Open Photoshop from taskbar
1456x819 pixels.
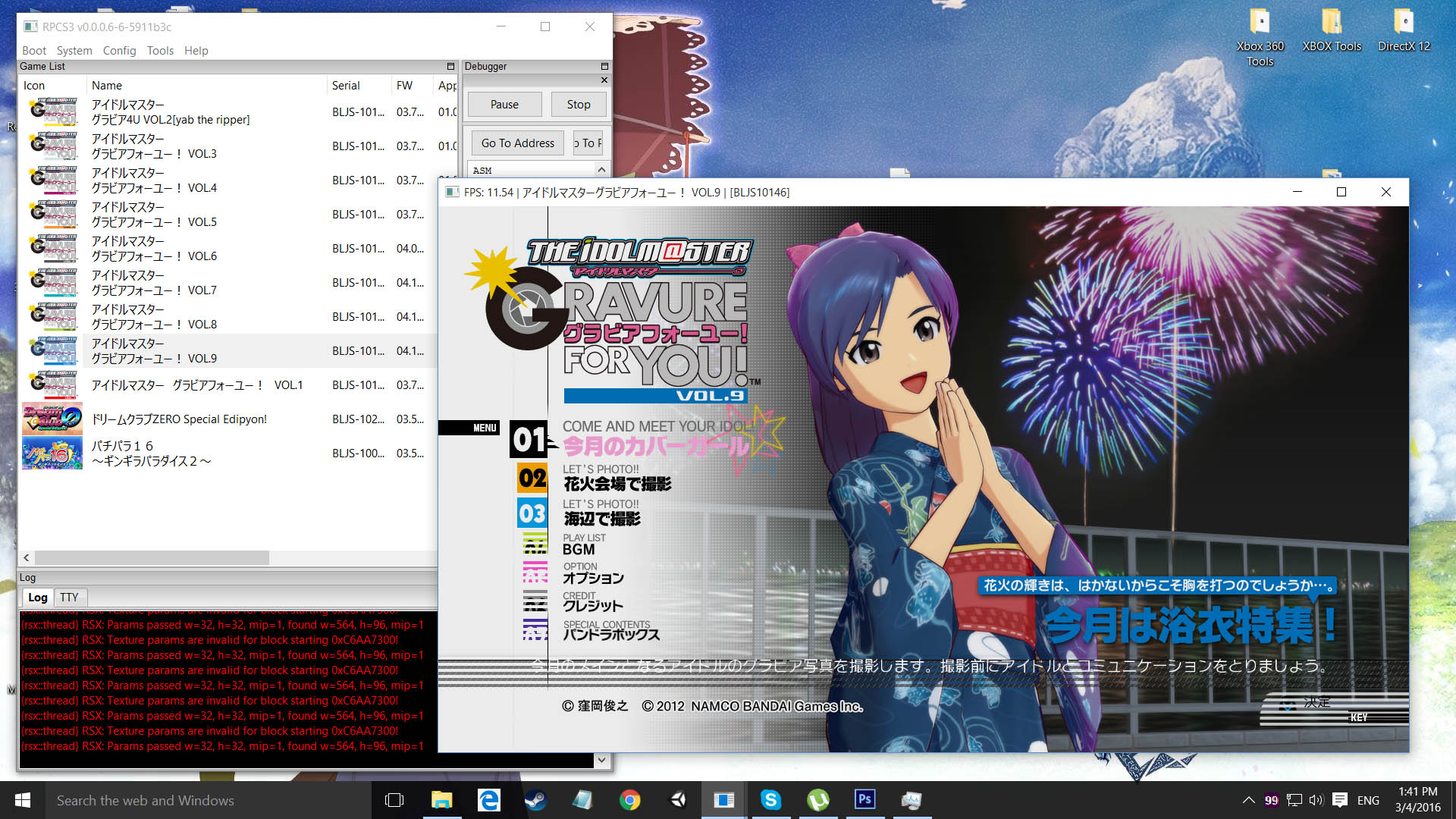point(864,800)
